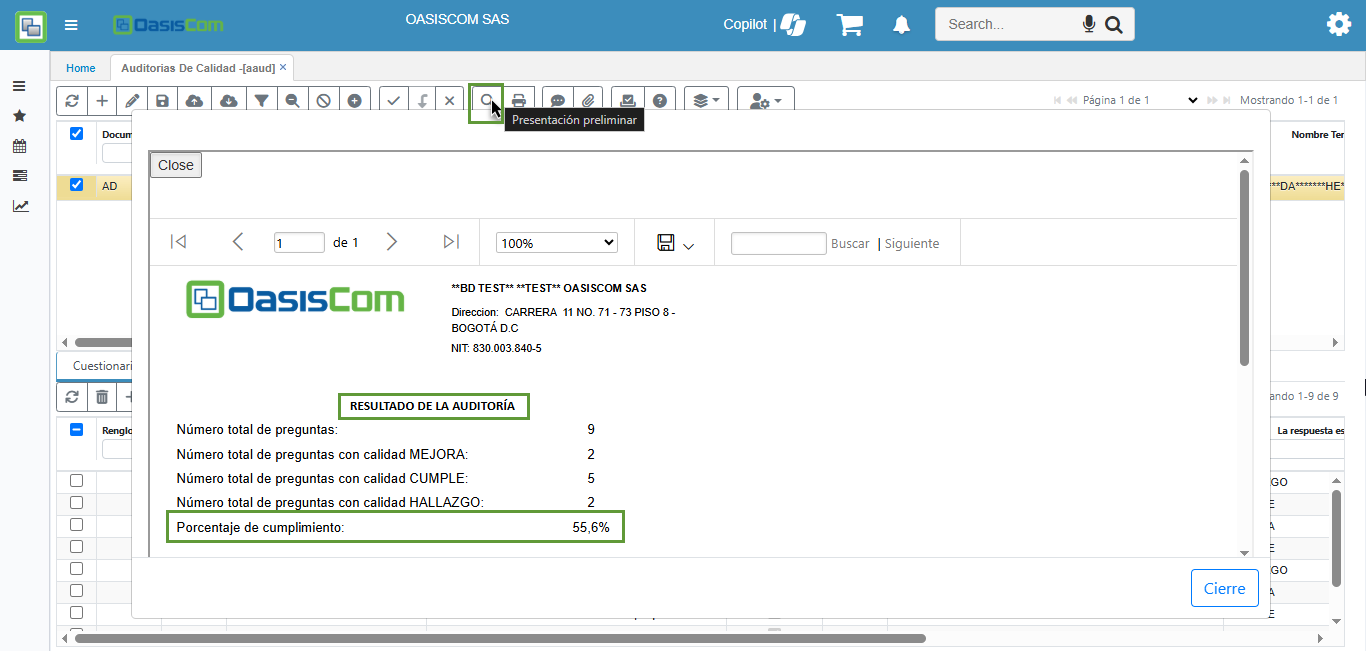This screenshot has height=651, width=1366.
Task: Attach a file with the paperclip icon
Action: click(x=588, y=100)
